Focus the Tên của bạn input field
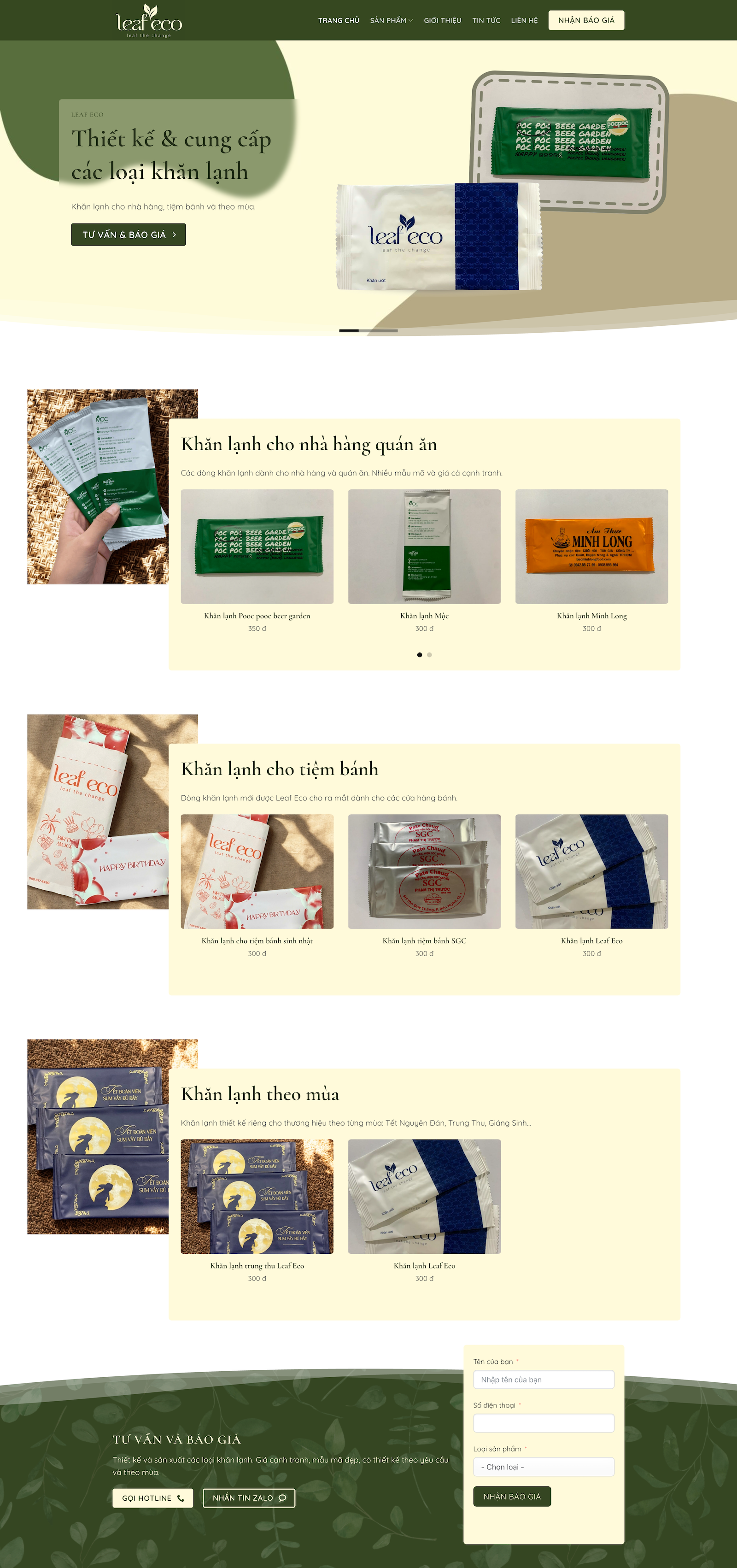Screen dimensions: 737x1568 tap(544, 1380)
